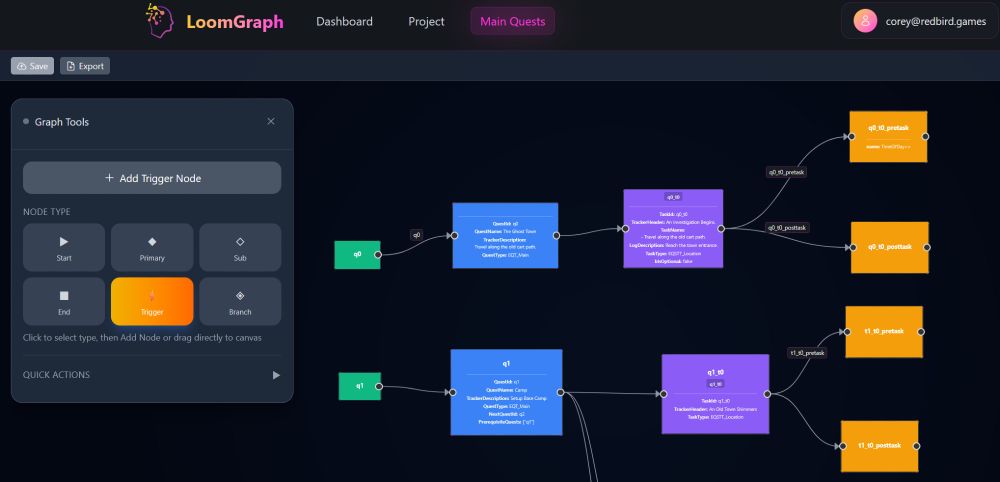Close the Graph Tools panel
The width and height of the screenshot is (1000, 482).
pos(271,121)
